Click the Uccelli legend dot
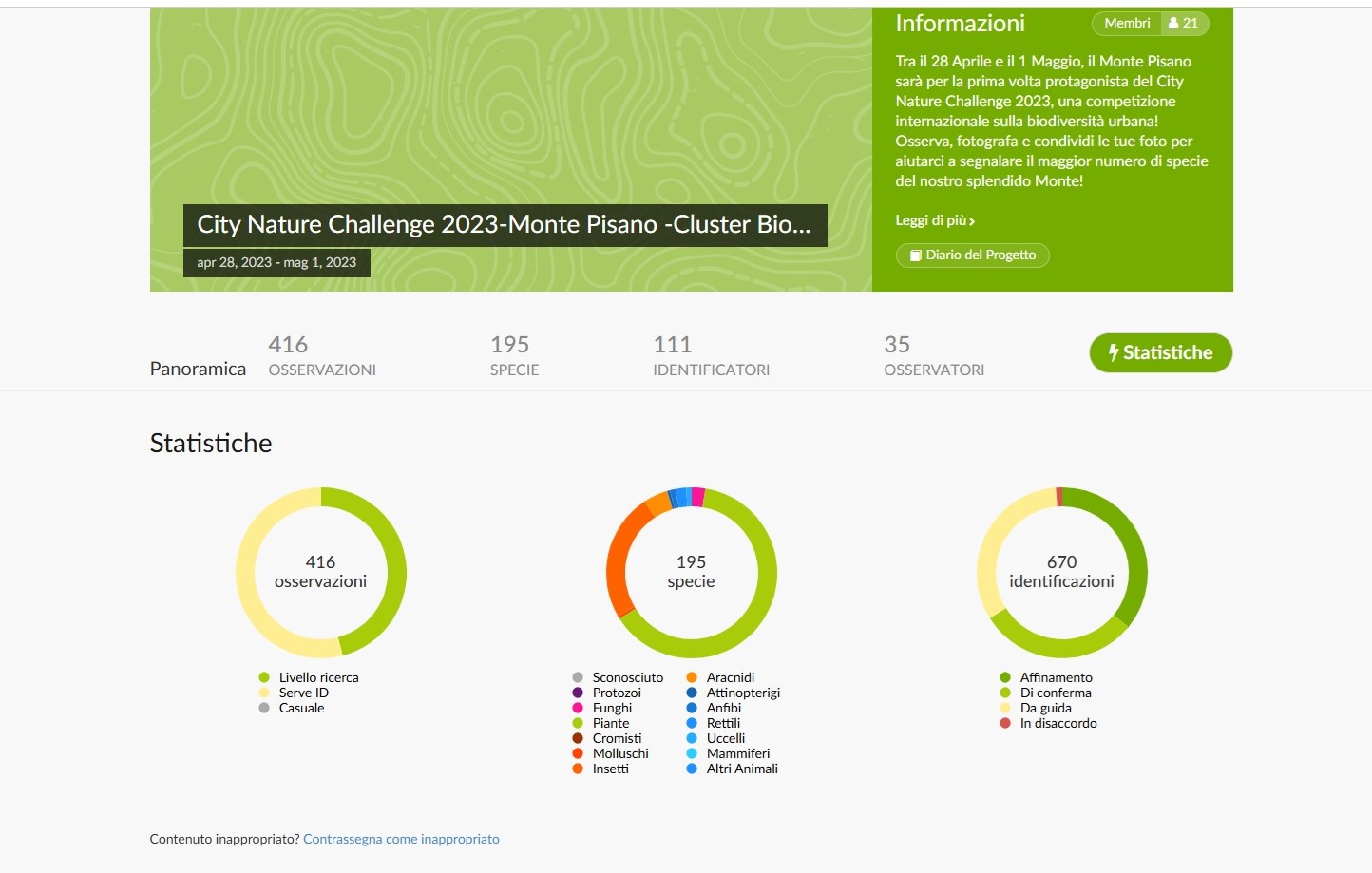 (692, 738)
